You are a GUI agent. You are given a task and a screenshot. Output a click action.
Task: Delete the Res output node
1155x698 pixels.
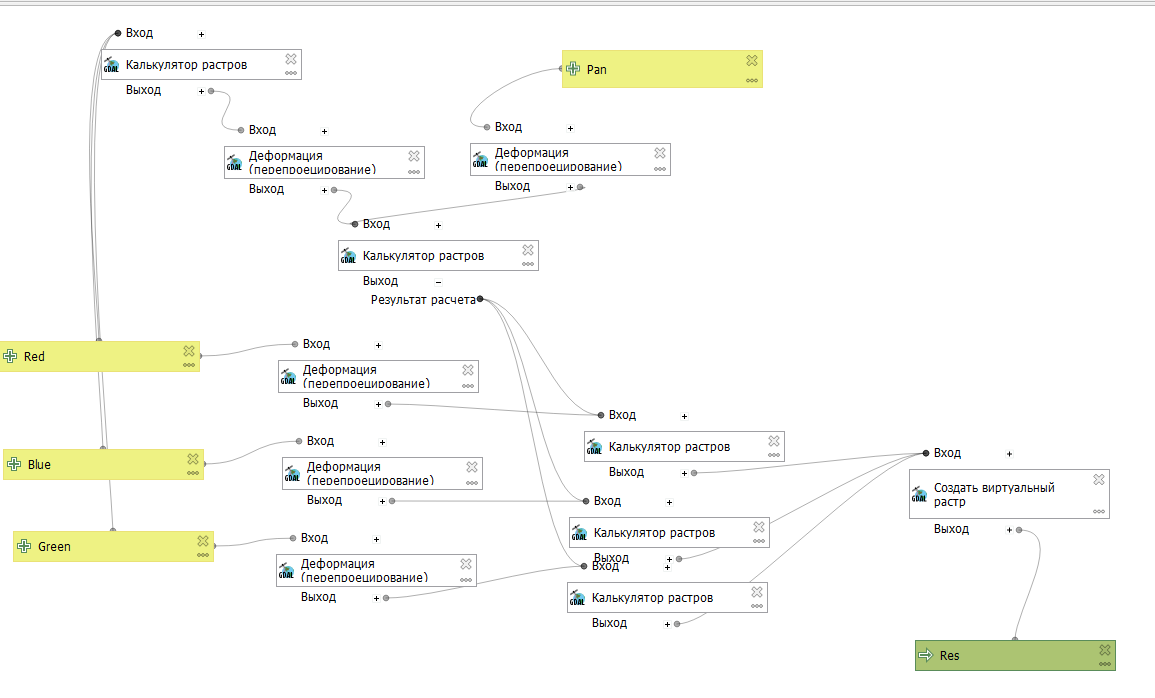coord(1104,649)
